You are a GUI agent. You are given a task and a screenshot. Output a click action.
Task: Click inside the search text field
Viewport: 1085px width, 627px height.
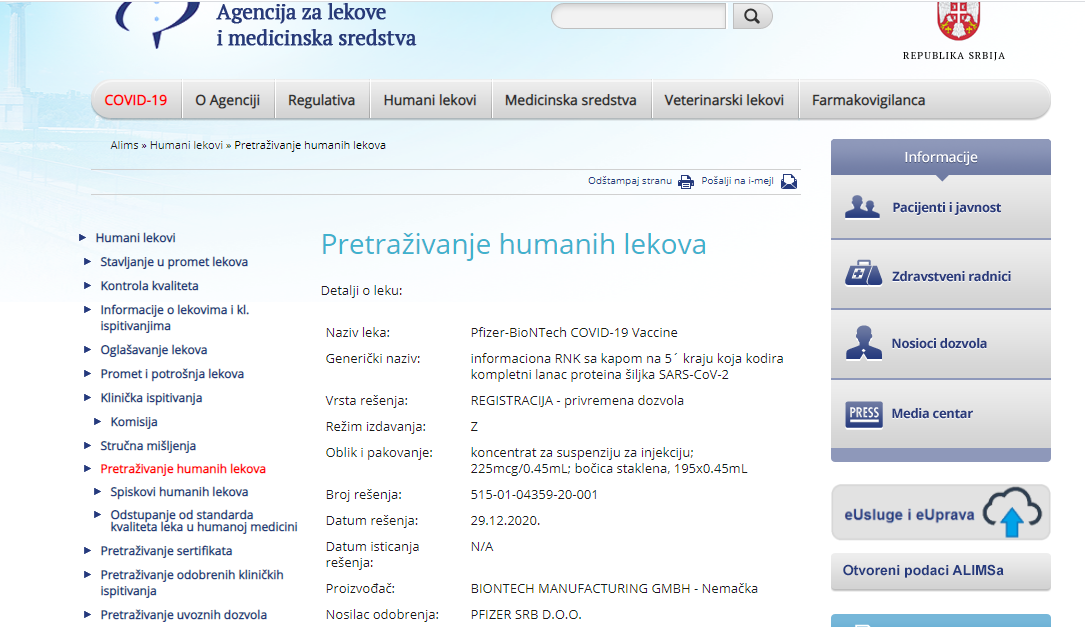click(638, 16)
